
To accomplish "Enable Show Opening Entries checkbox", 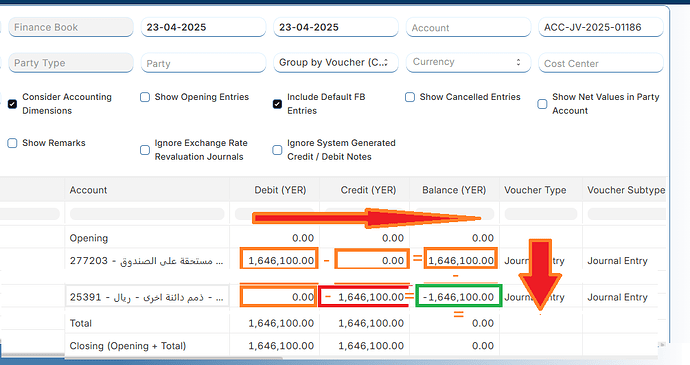I will tap(145, 97).
